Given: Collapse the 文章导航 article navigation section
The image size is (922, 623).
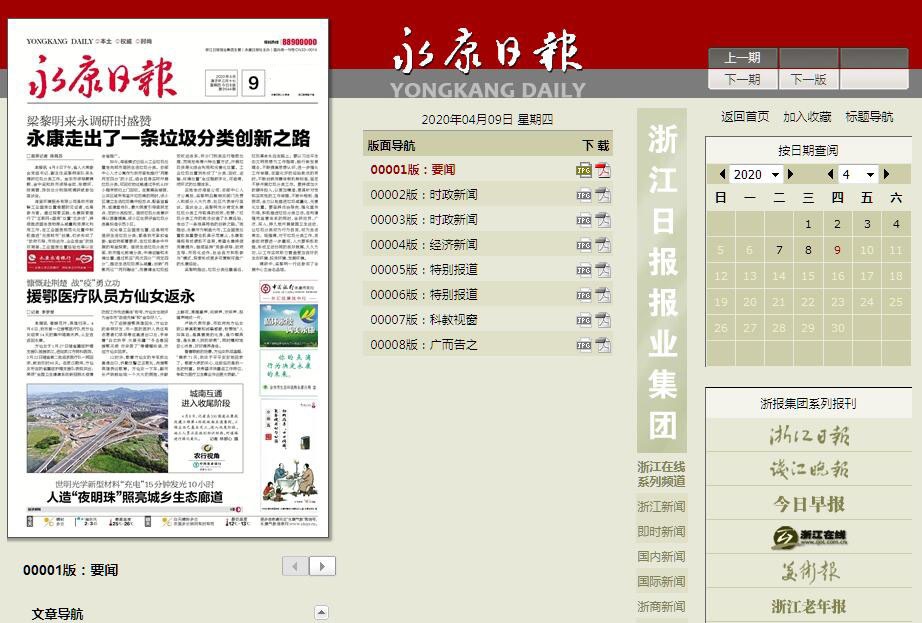Looking at the screenshot, I should pyautogui.click(x=321, y=612).
